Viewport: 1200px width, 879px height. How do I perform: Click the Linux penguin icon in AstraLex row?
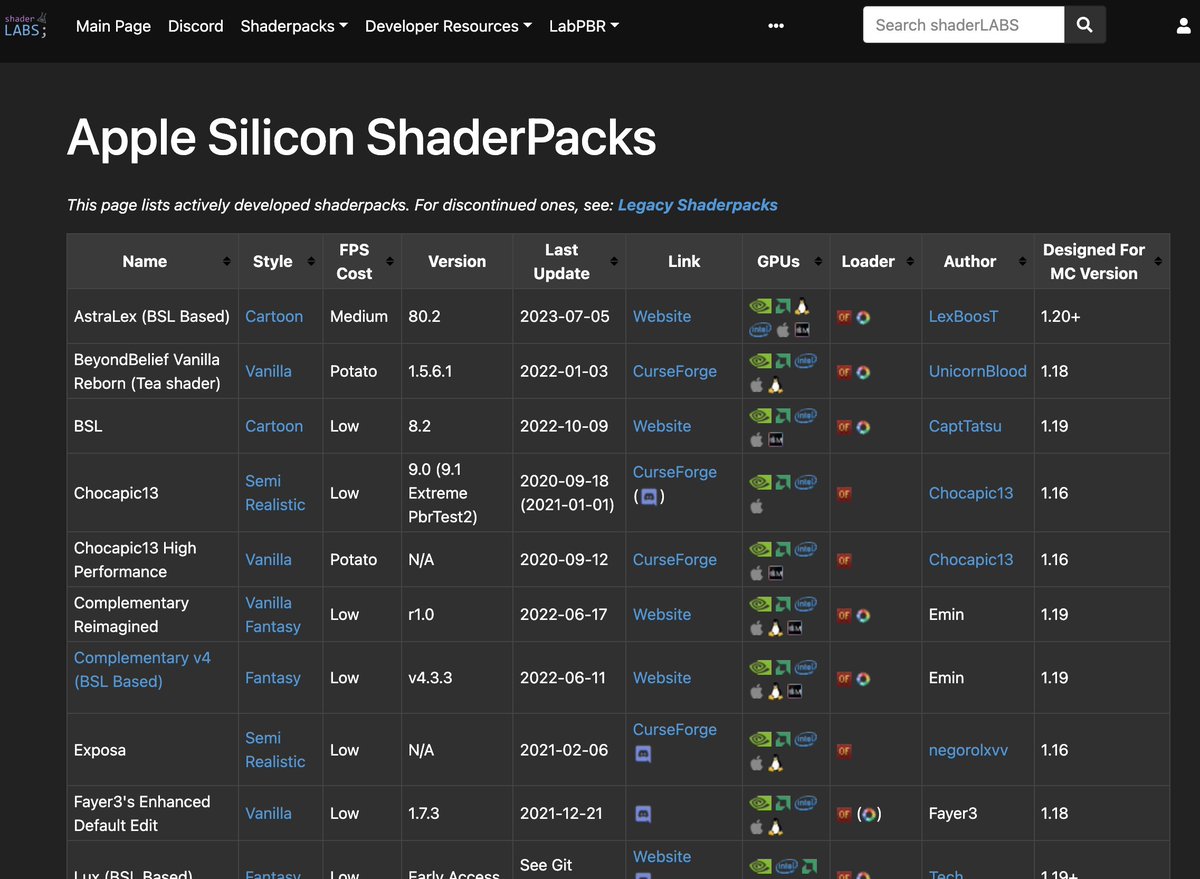(802, 306)
